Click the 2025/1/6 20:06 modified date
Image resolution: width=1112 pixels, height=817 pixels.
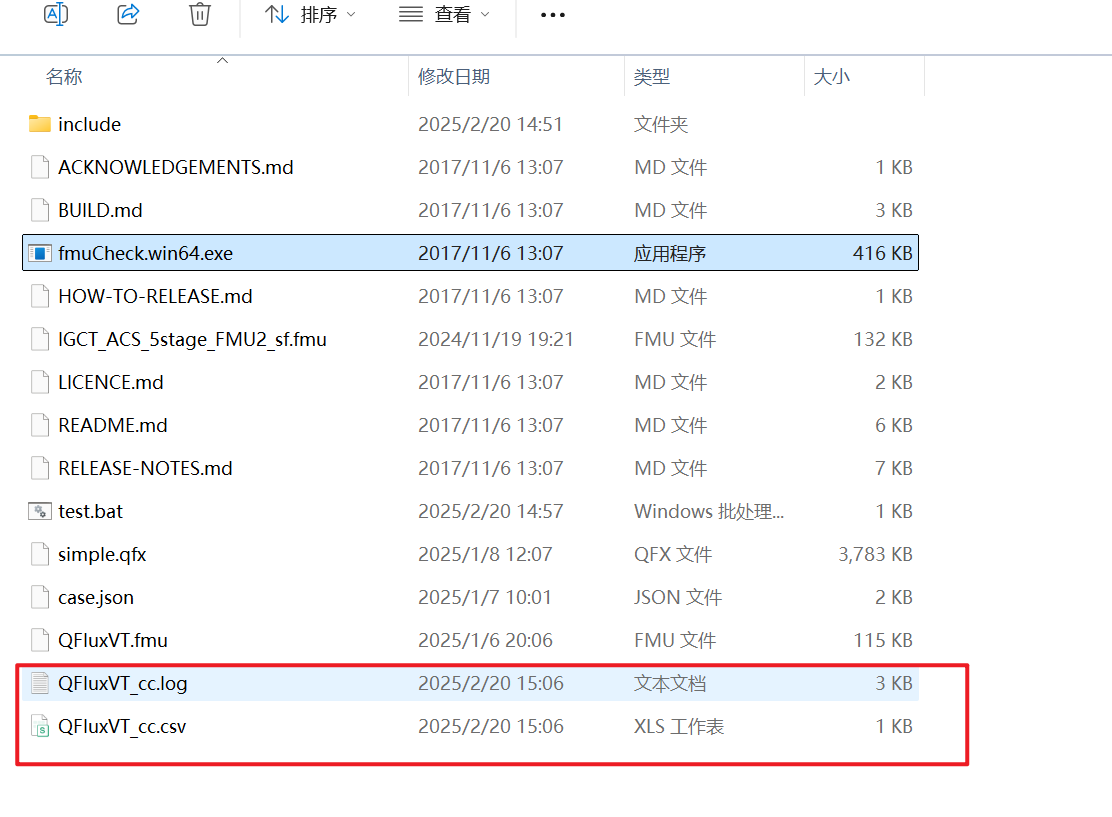click(485, 640)
